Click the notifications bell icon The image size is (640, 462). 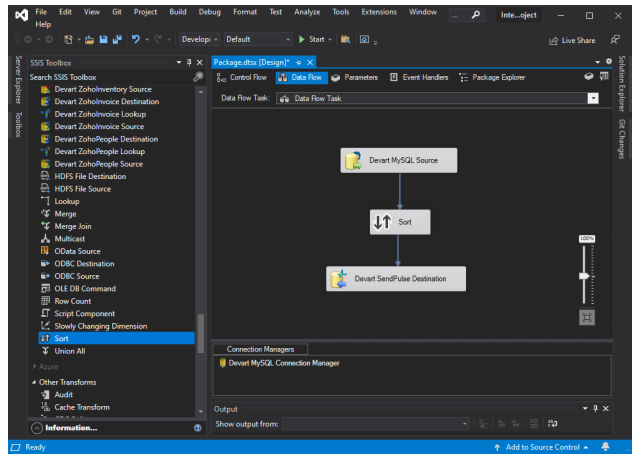tap(605, 447)
